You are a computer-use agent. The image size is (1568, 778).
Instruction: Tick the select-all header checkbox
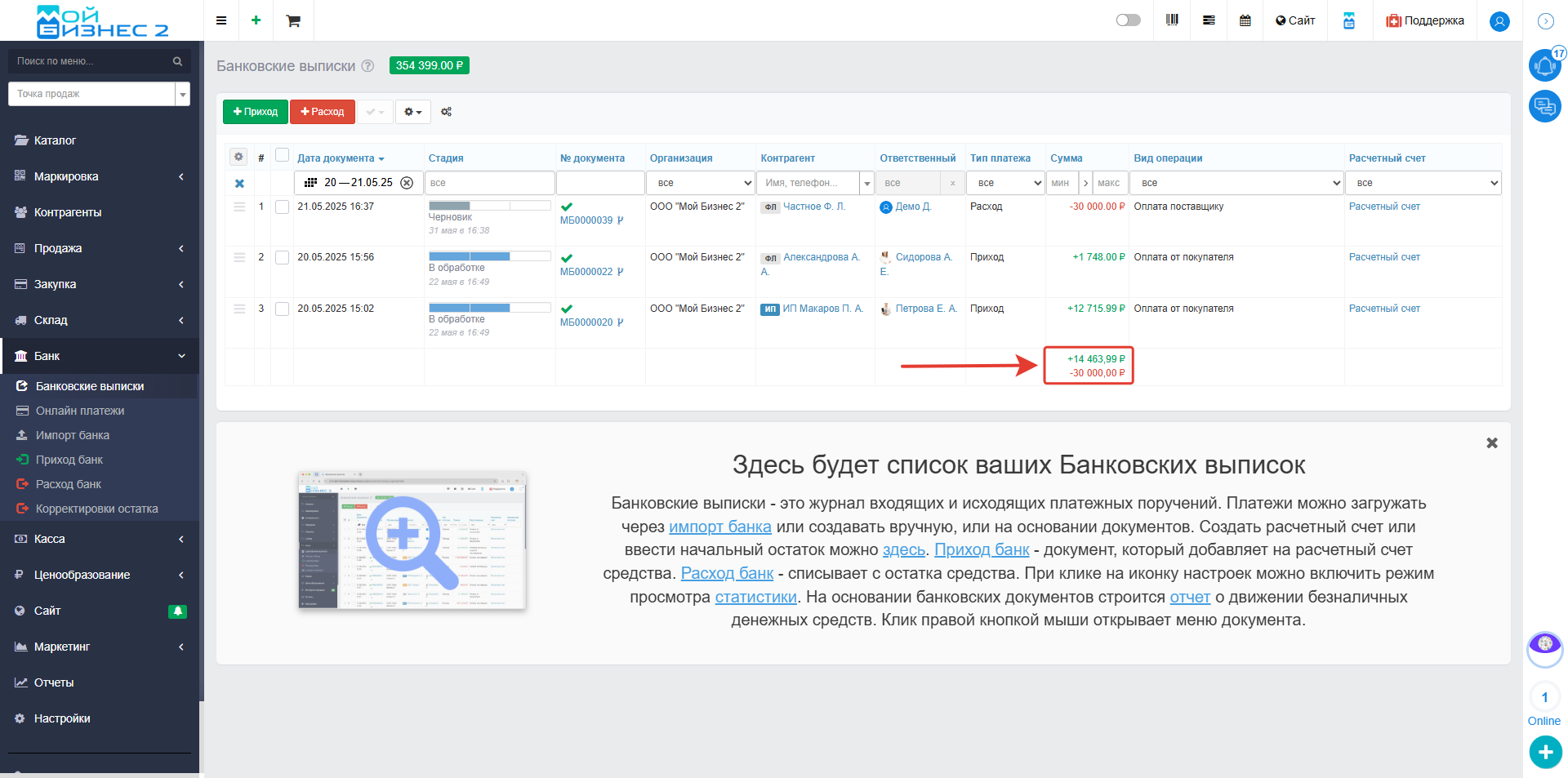[x=283, y=155]
